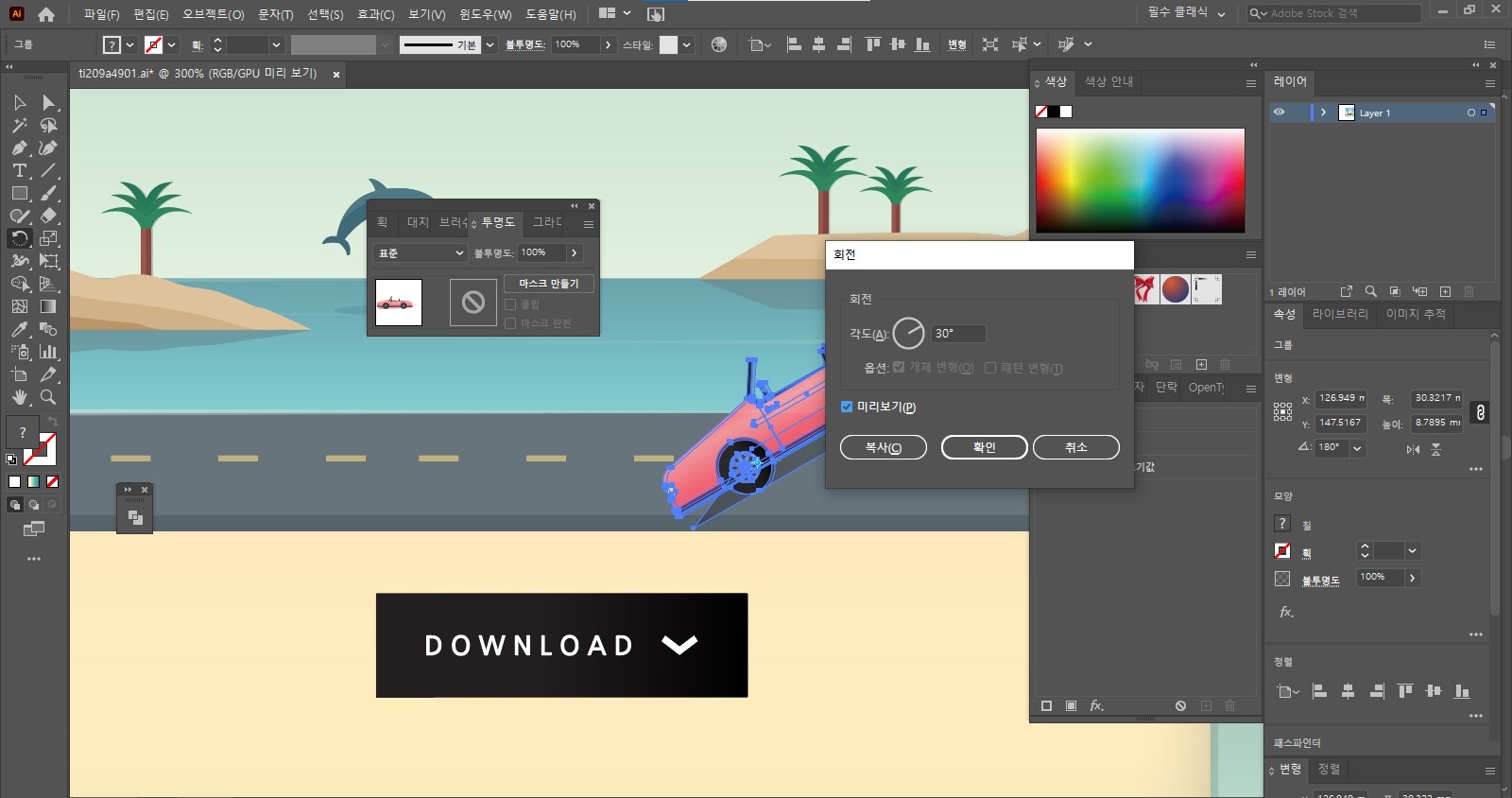Open the 필수 클래식 workspace dropdown

tap(1185, 13)
